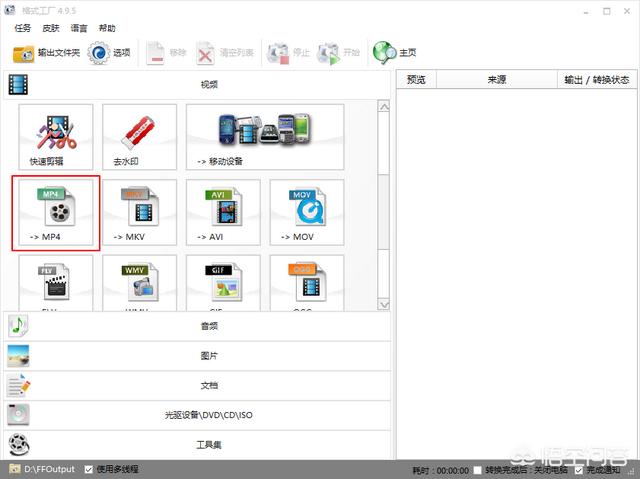
Task: Launch the 去水印 watermark remover
Action: pyautogui.click(x=140, y=136)
